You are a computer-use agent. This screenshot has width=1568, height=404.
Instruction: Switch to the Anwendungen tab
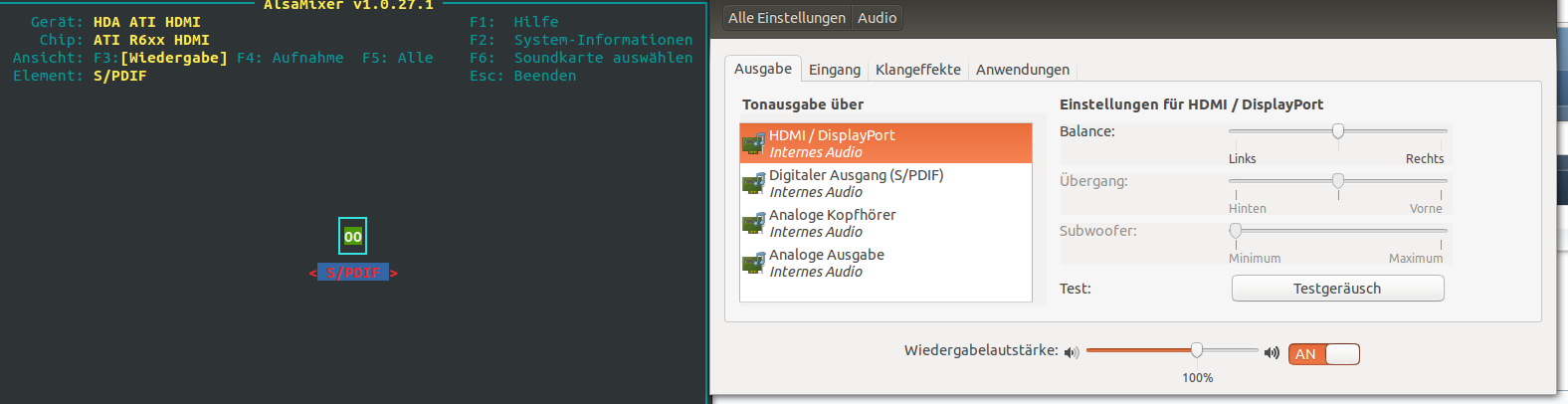pyautogui.click(x=1022, y=70)
